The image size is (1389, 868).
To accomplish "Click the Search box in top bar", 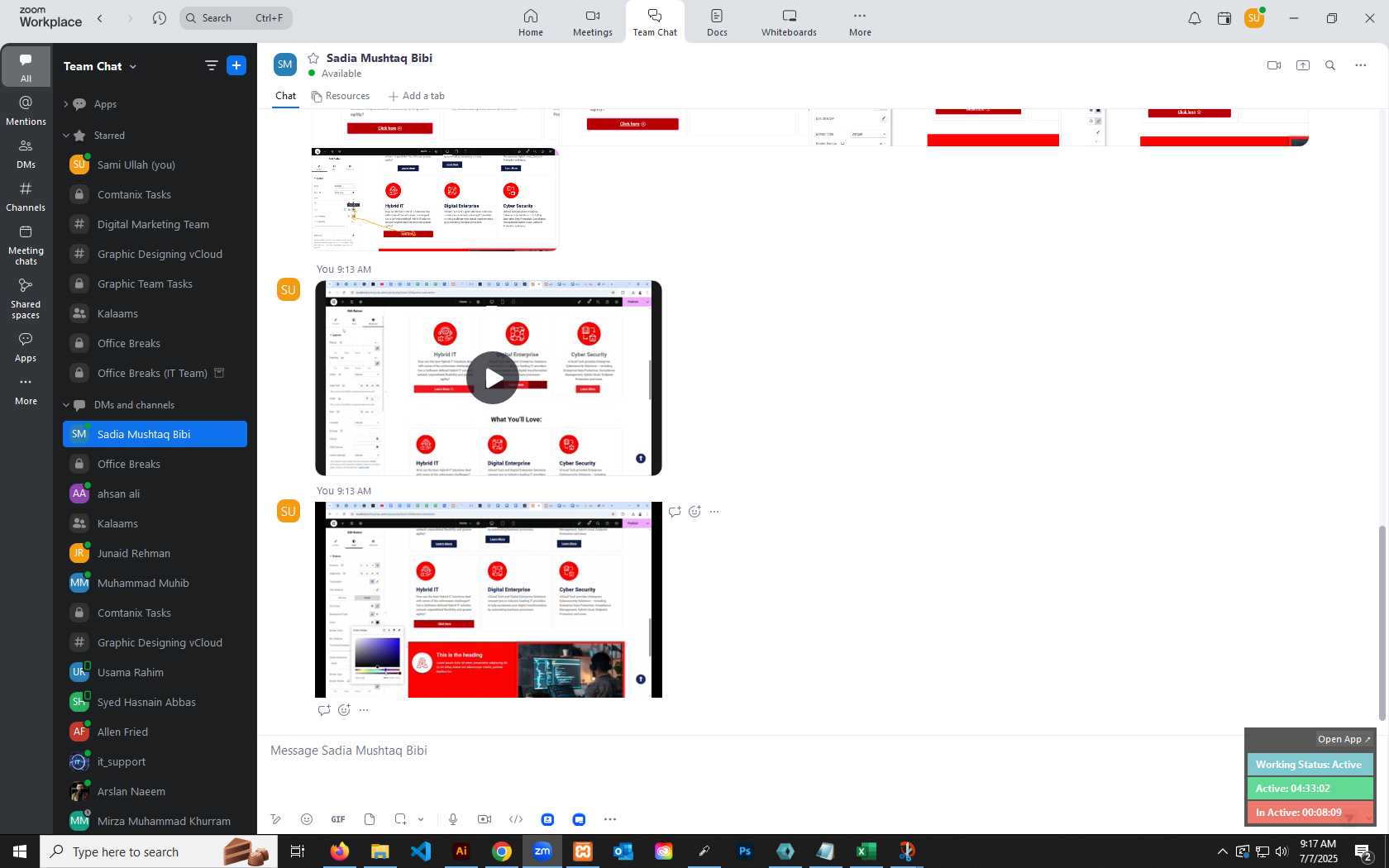I will point(236,18).
